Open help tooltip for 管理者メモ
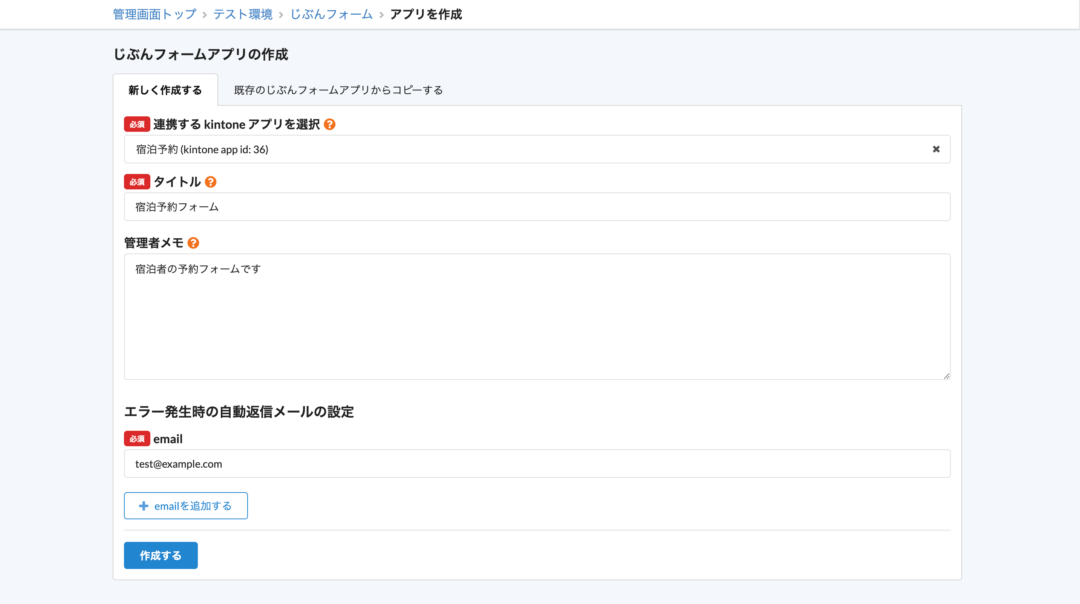 click(x=193, y=243)
